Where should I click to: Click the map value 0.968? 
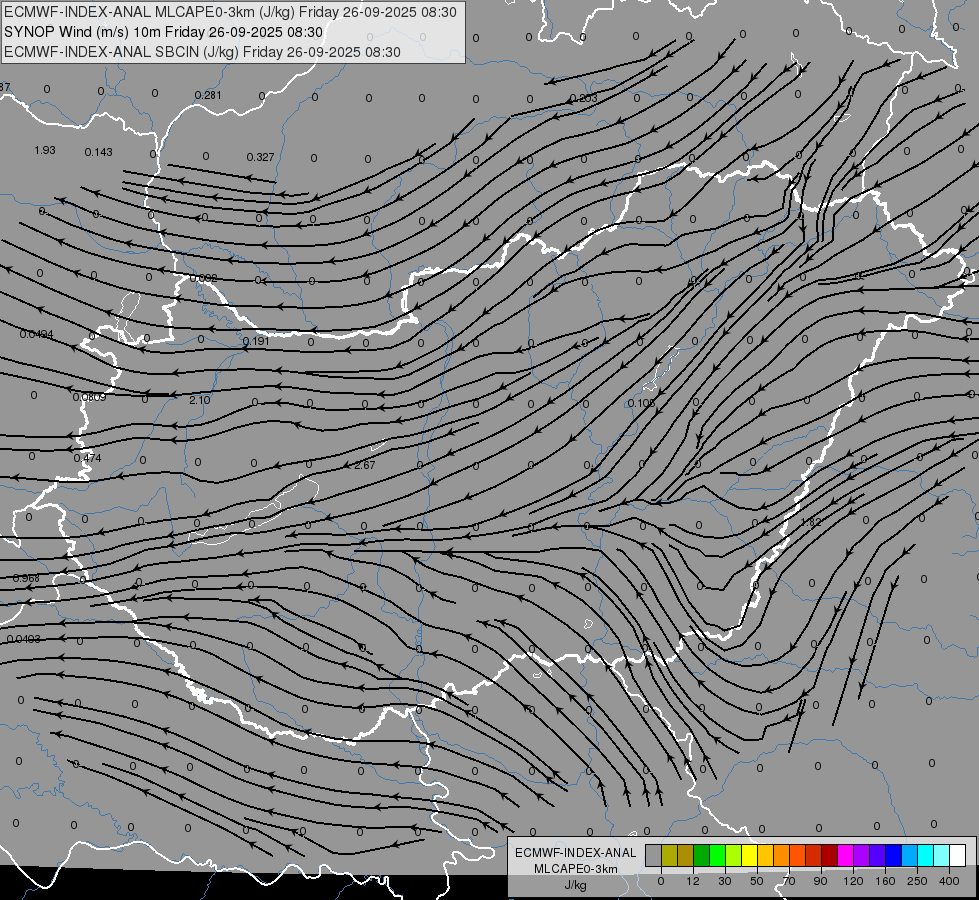26,578
